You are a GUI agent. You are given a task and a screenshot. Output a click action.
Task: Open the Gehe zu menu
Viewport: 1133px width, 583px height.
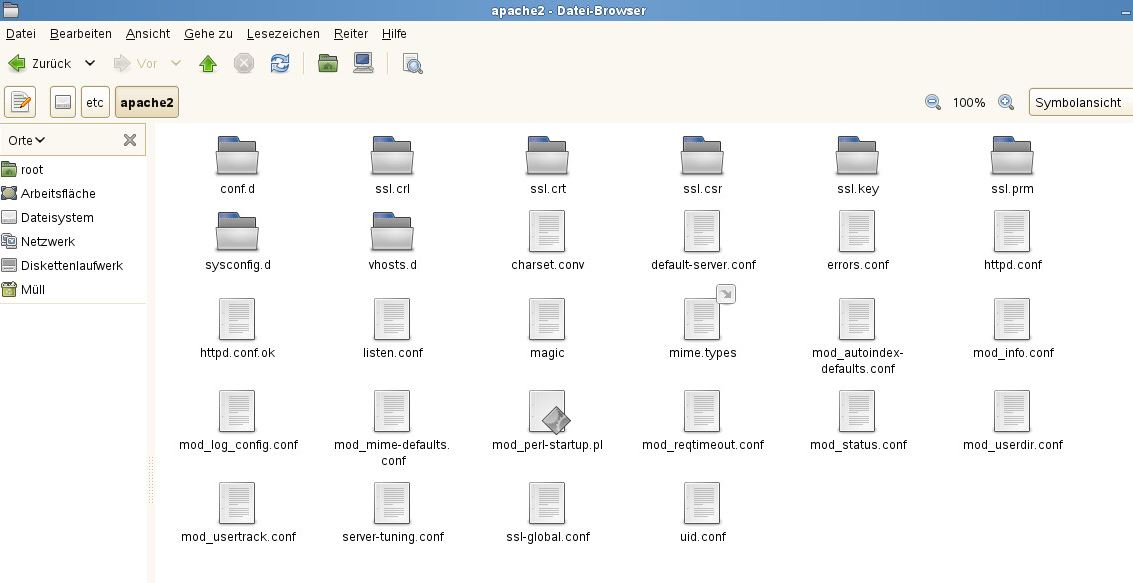(x=209, y=34)
